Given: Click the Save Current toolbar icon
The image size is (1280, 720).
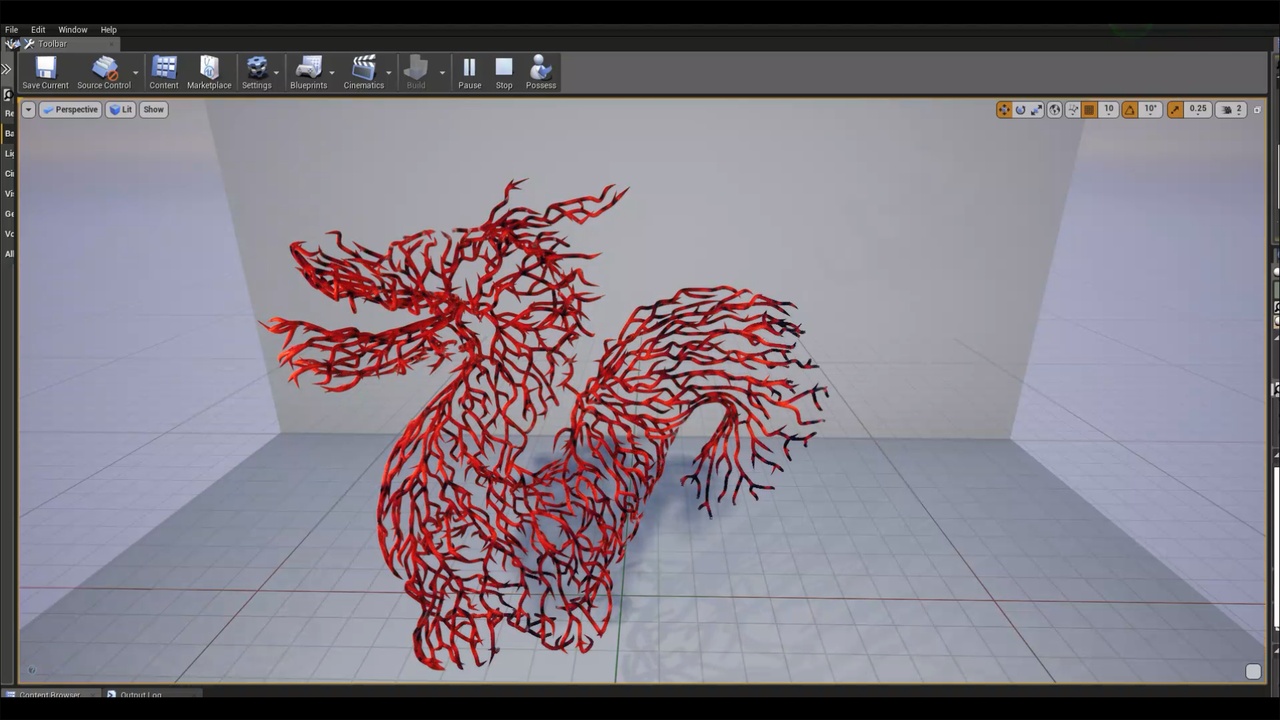Looking at the screenshot, I should pos(45,72).
